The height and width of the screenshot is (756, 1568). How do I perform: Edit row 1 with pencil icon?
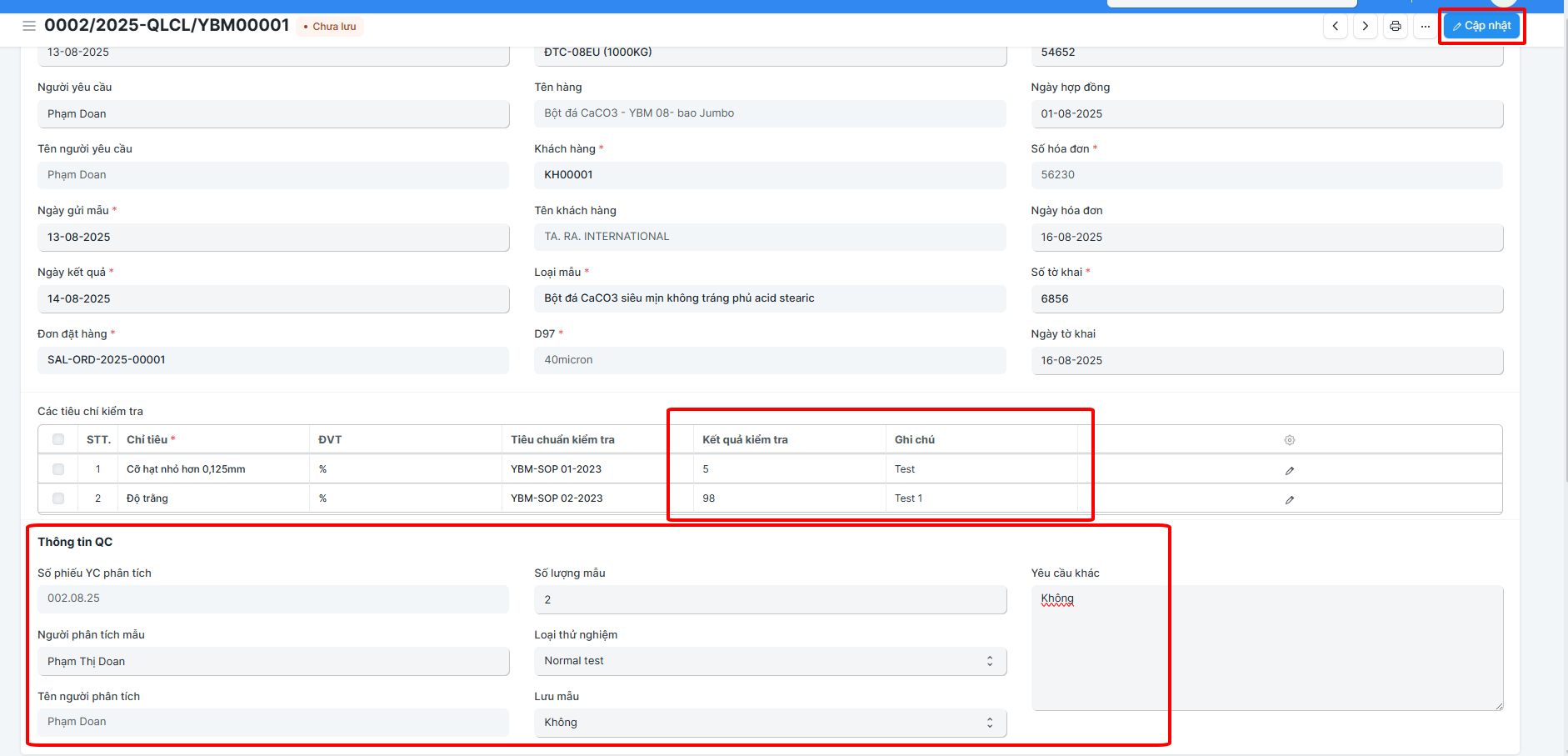(x=1290, y=470)
